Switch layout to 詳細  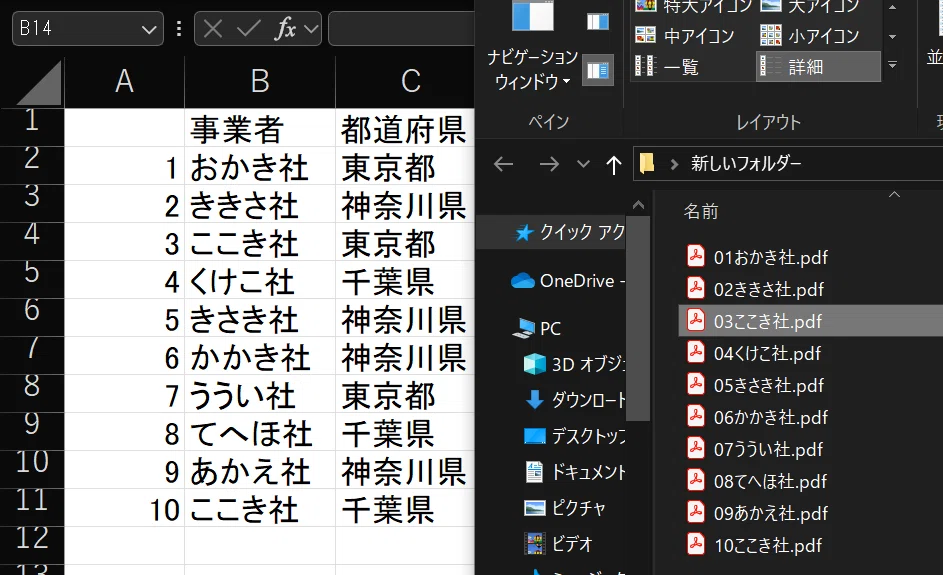pos(818,66)
